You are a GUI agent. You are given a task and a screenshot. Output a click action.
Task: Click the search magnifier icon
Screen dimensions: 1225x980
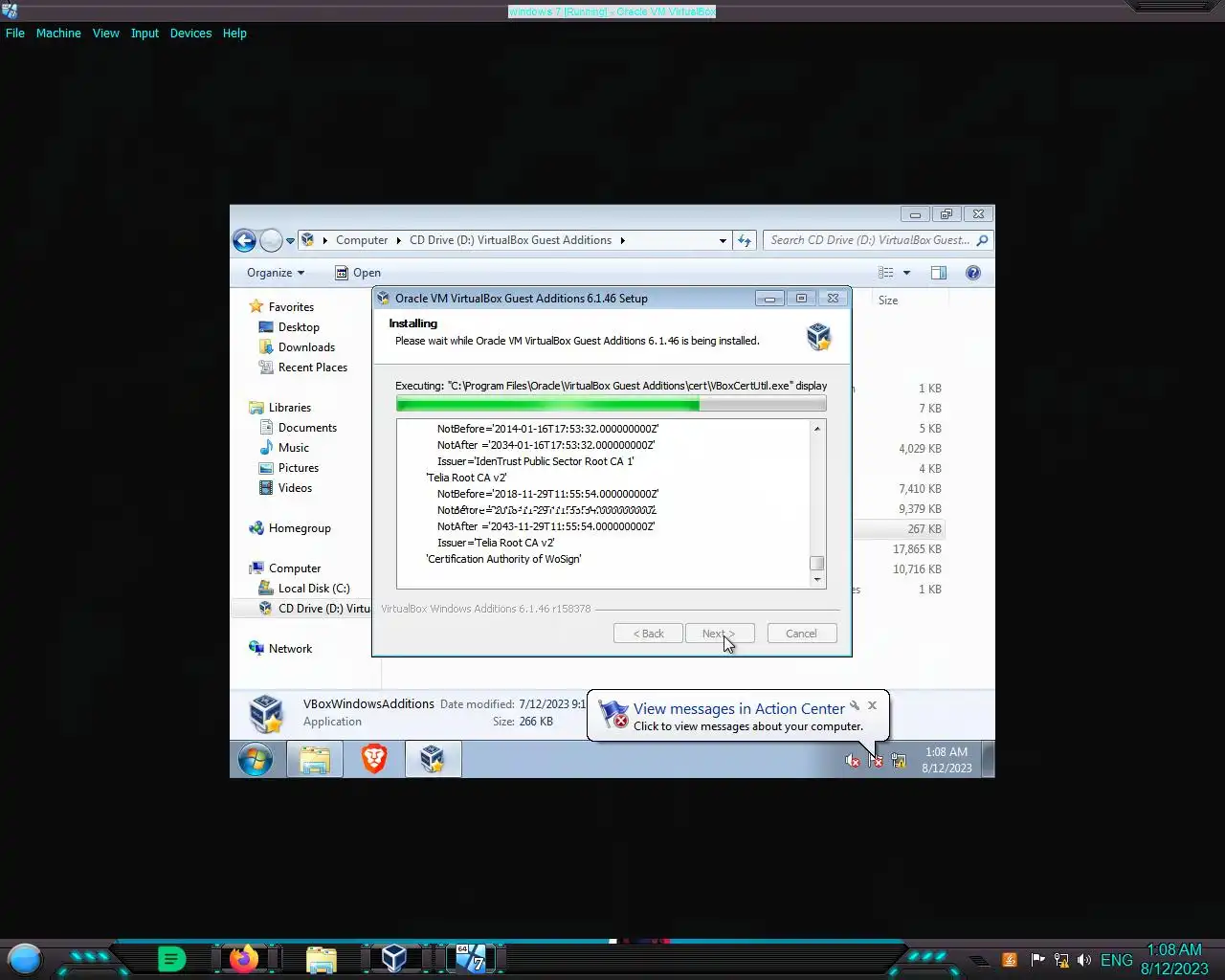tap(982, 240)
